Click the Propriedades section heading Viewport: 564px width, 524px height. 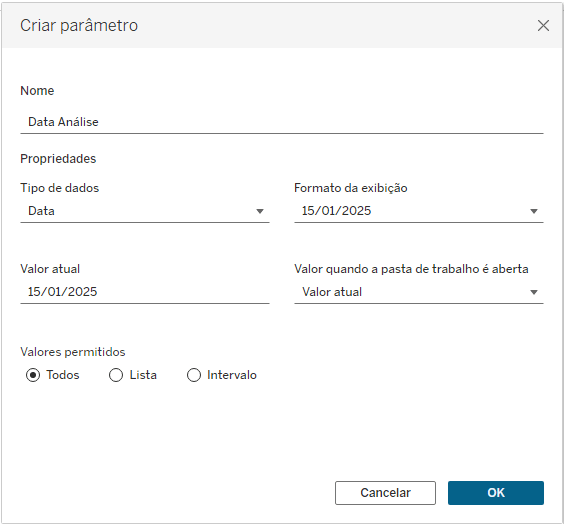click(x=58, y=159)
